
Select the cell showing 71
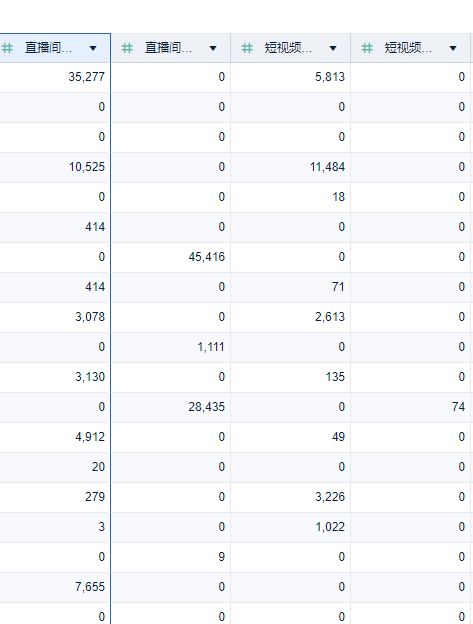coord(290,287)
